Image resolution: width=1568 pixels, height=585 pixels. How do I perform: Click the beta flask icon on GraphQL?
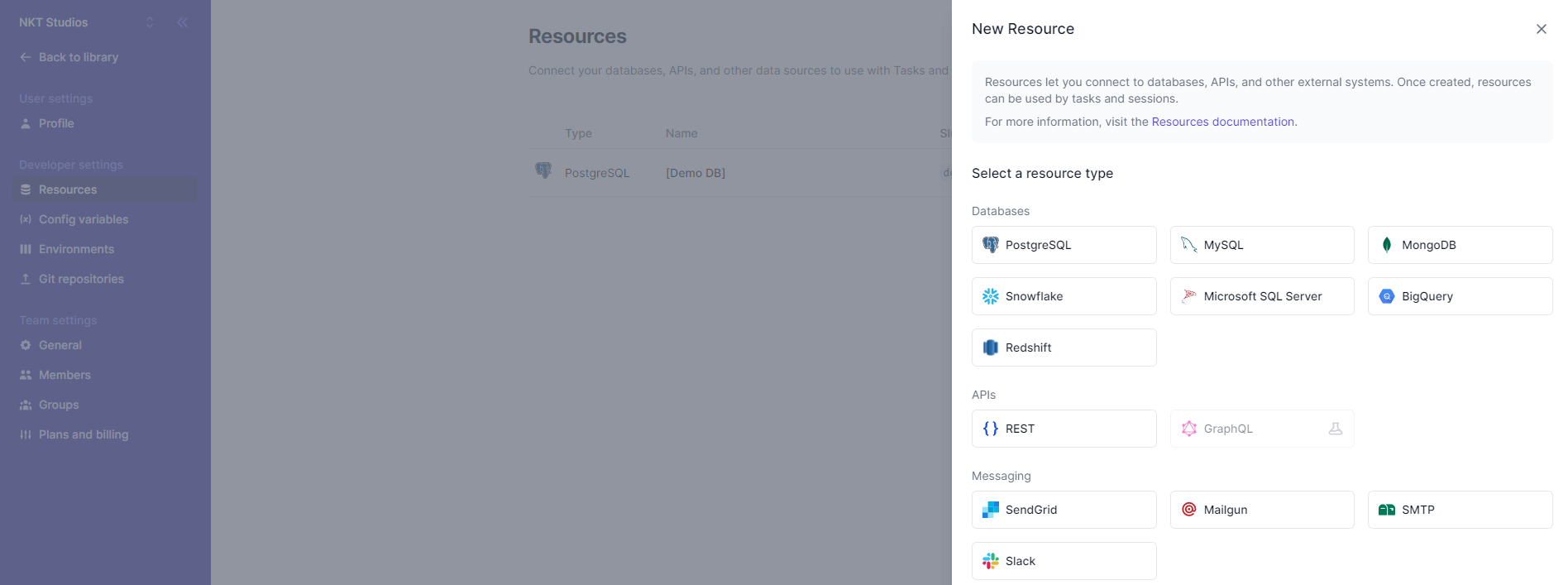point(1335,429)
